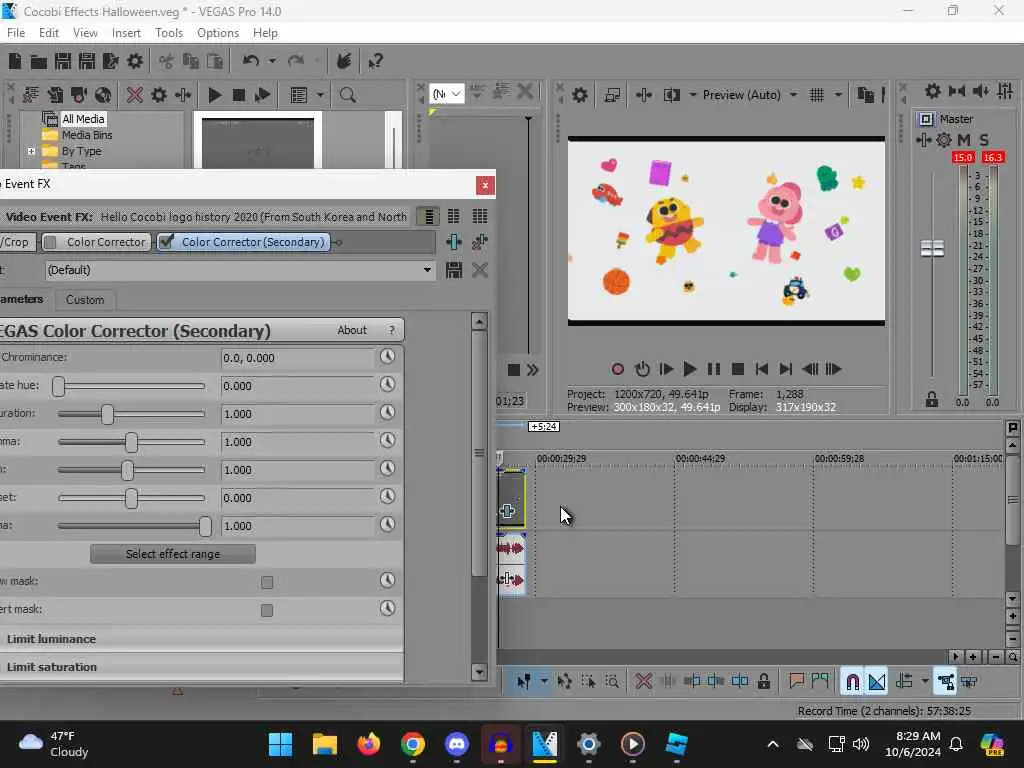Open the preview overlays grid icon

tap(816, 95)
